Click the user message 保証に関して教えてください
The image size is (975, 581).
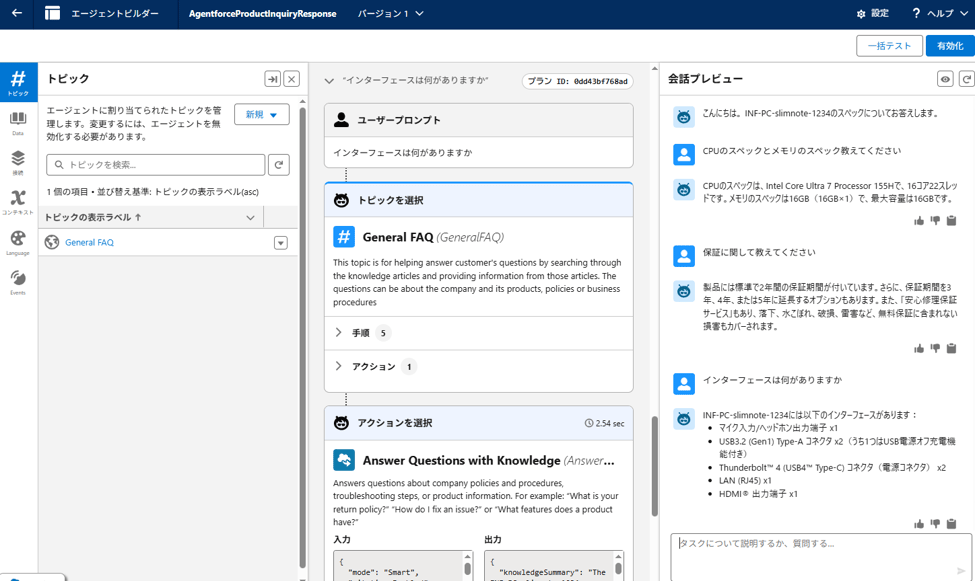click(759, 253)
